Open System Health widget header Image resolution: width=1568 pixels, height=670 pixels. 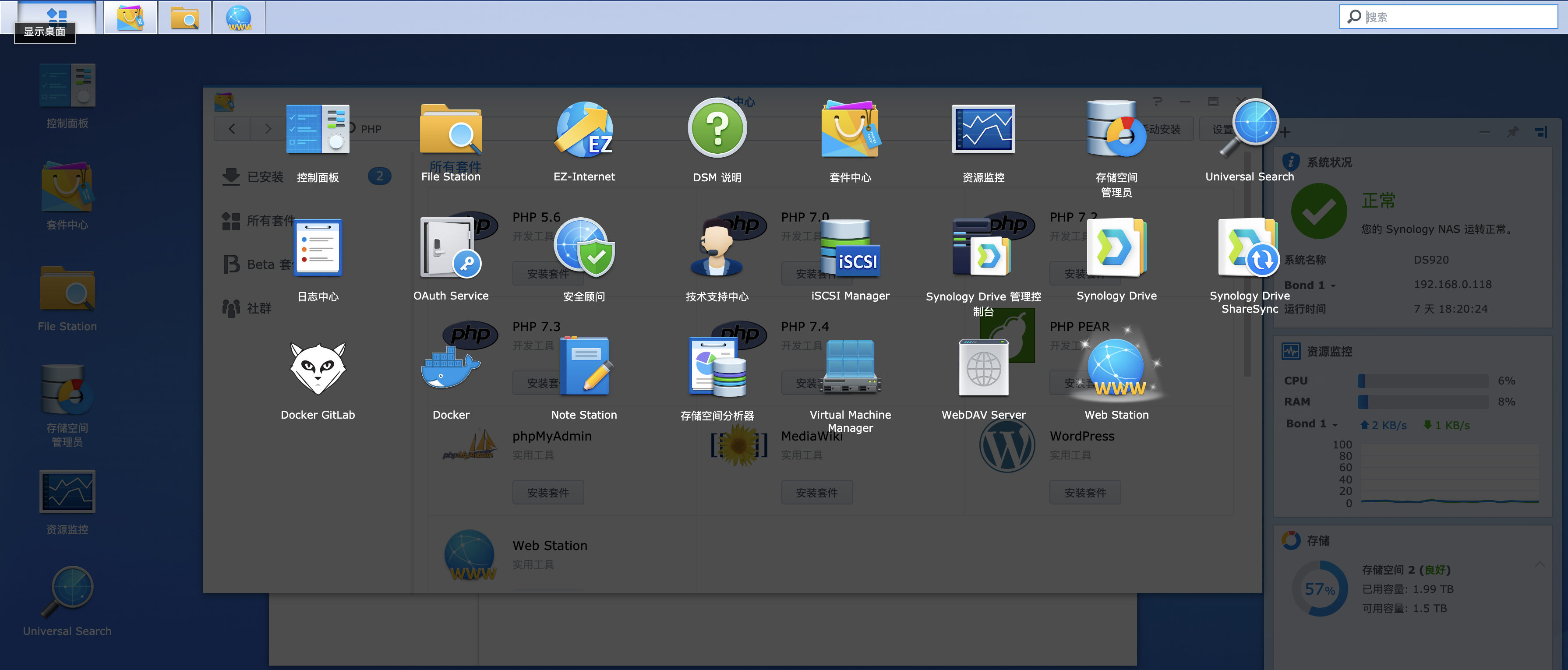tap(1317, 162)
